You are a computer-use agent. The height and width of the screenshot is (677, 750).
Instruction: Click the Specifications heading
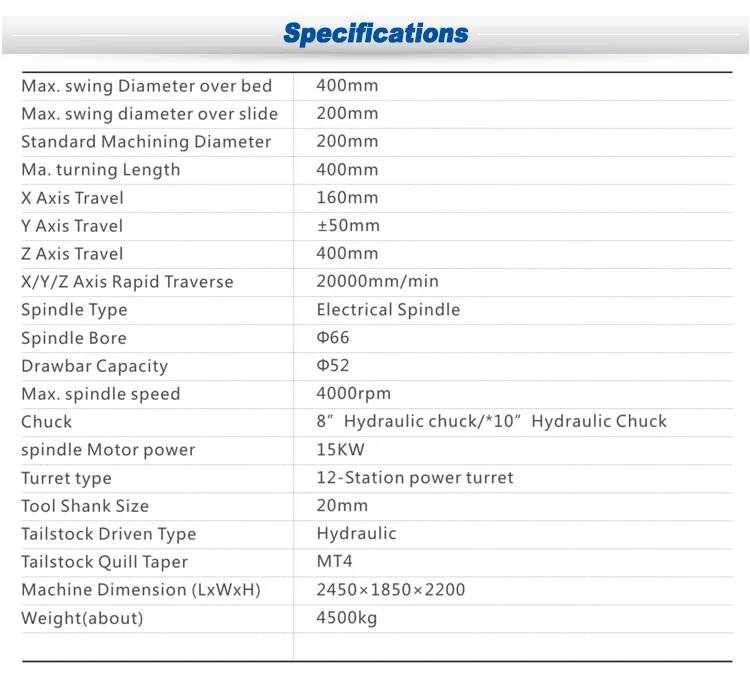point(375,33)
